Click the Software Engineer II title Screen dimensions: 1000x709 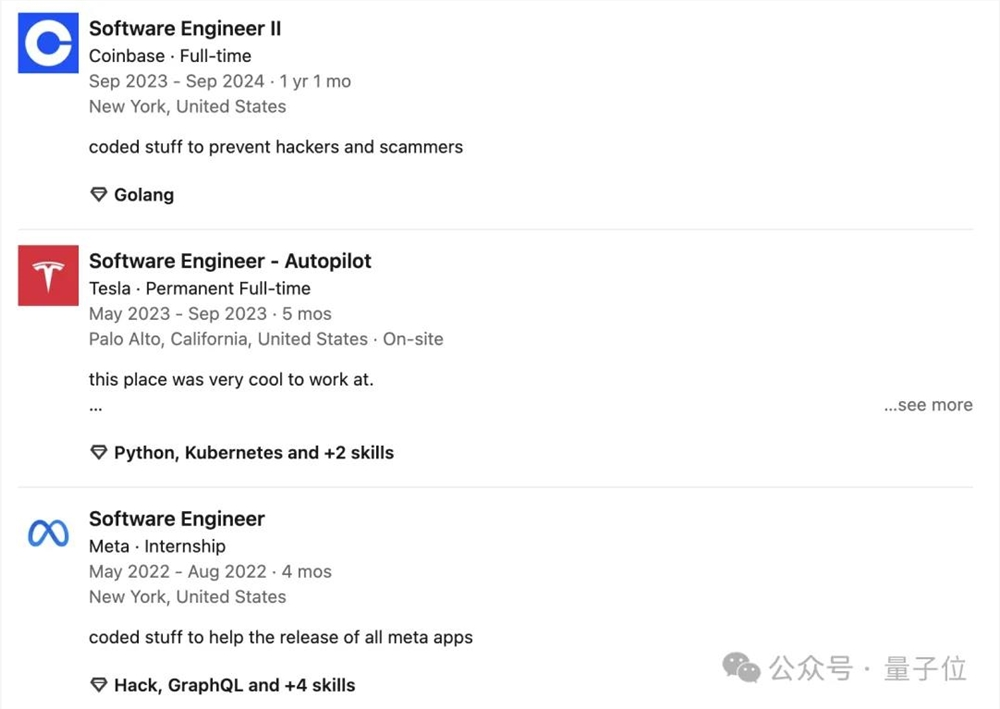pyautogui.click(x=185, y=29)
